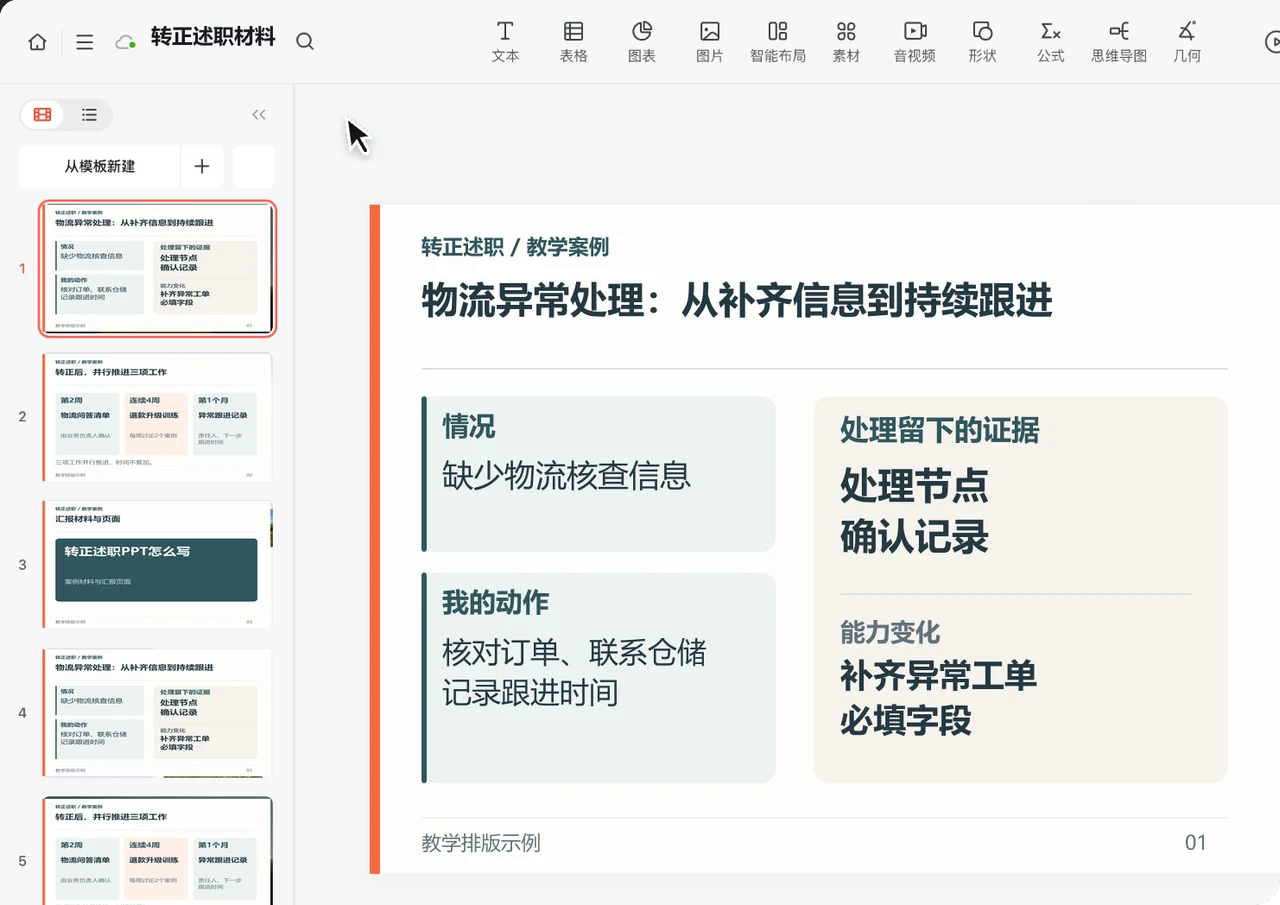Switch to outline list view
This screenshot has width=1280, height=905.
coord(89,115)
